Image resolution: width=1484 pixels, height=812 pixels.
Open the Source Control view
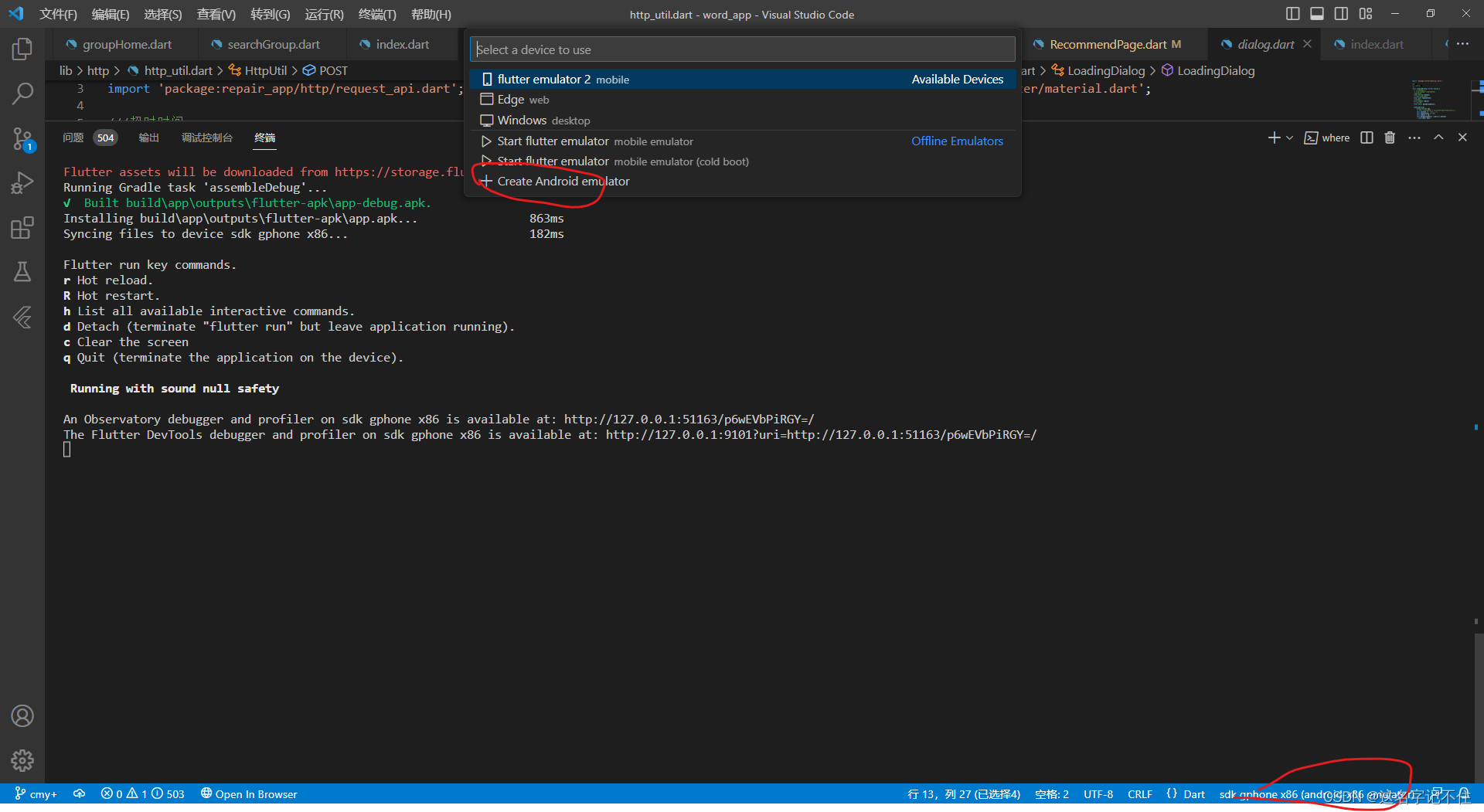click(x=22, y=138)
